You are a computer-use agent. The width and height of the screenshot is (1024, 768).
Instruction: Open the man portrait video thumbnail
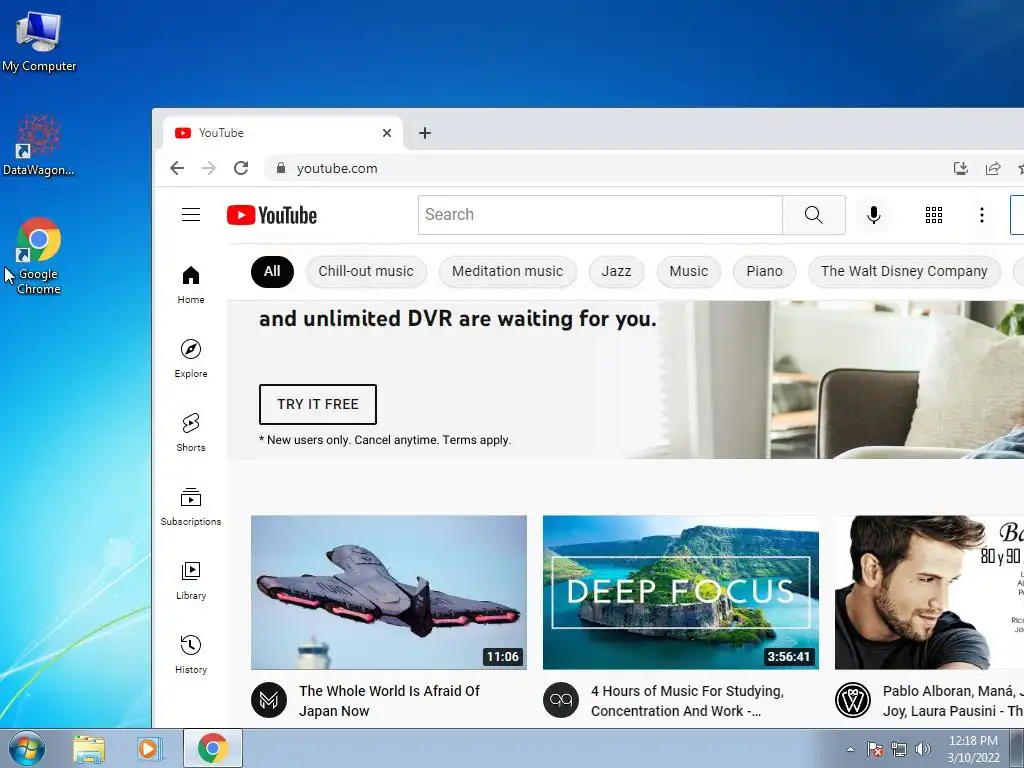pos(929,592)
